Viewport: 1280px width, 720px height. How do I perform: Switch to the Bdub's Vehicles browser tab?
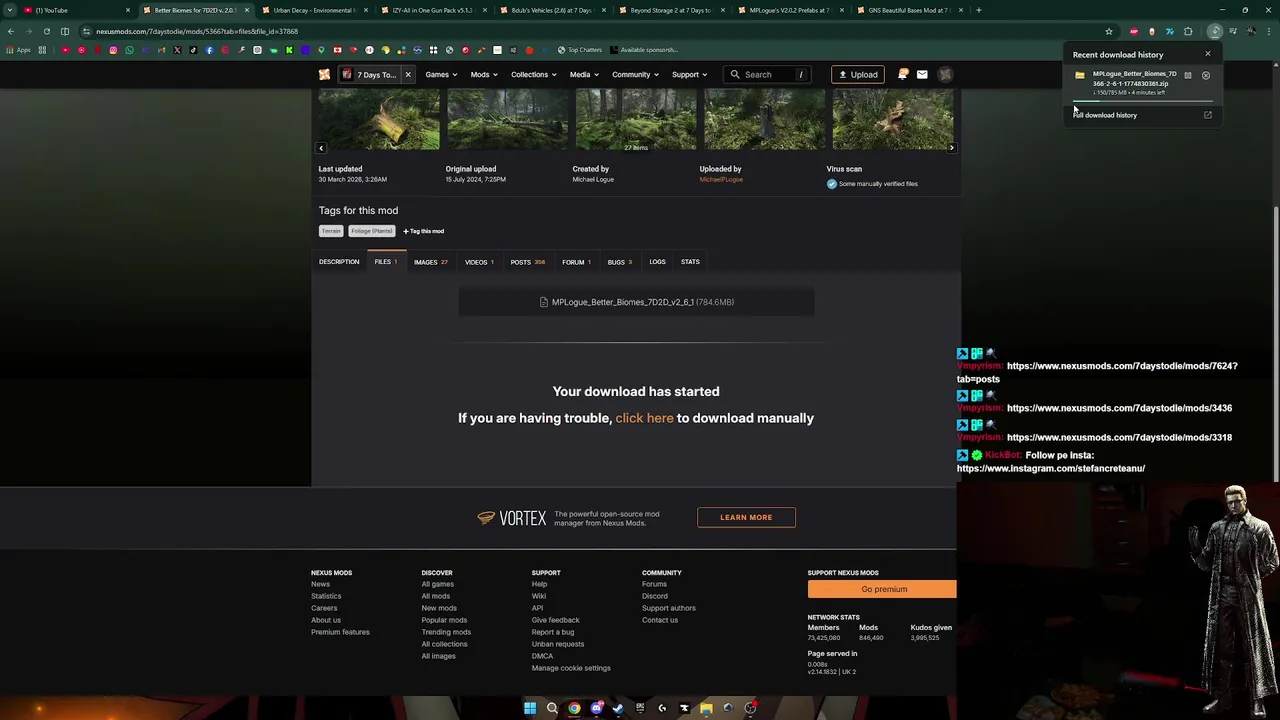click(552, 10)
